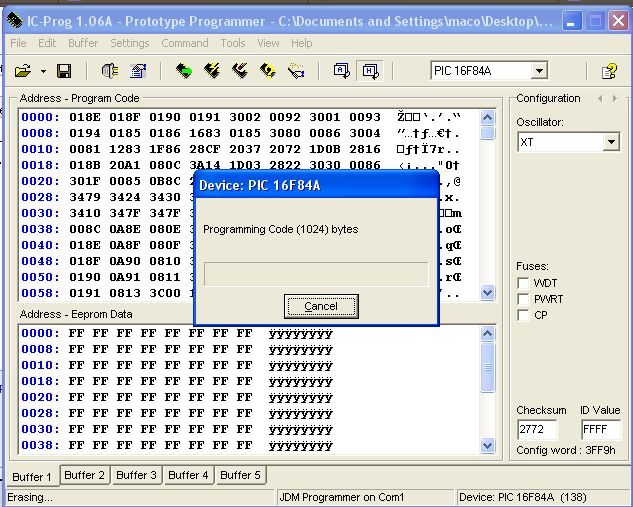
Task: Click the ID Value field
Action: click(601, 430)
